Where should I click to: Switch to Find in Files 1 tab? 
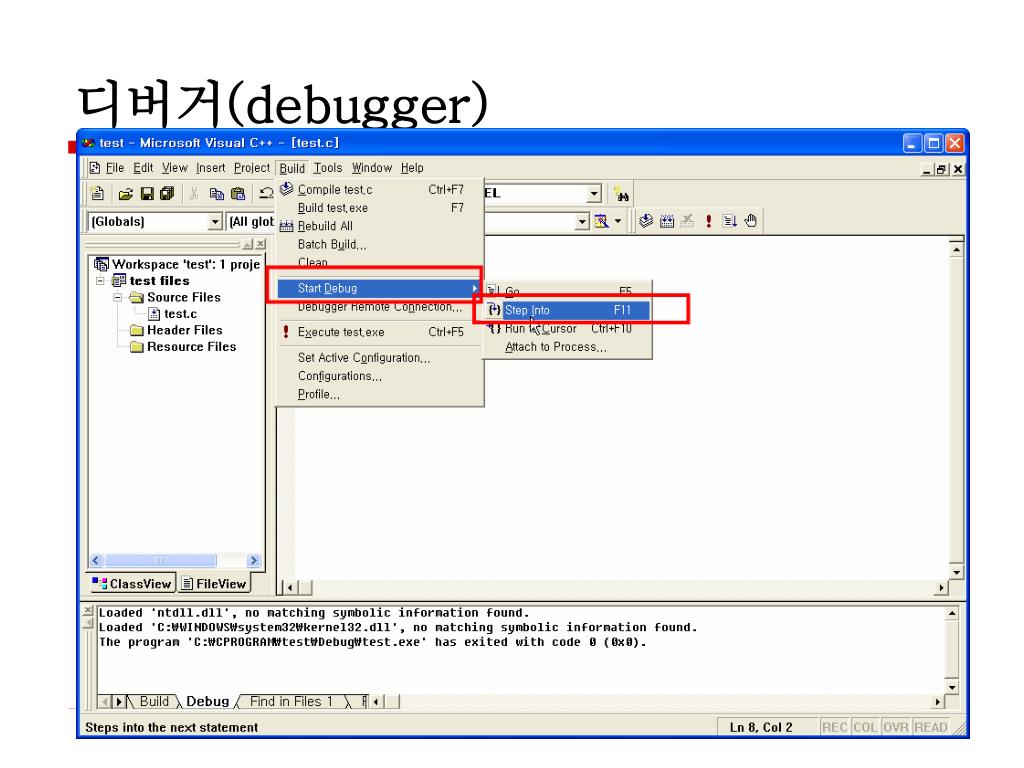[x=291, y=701]
